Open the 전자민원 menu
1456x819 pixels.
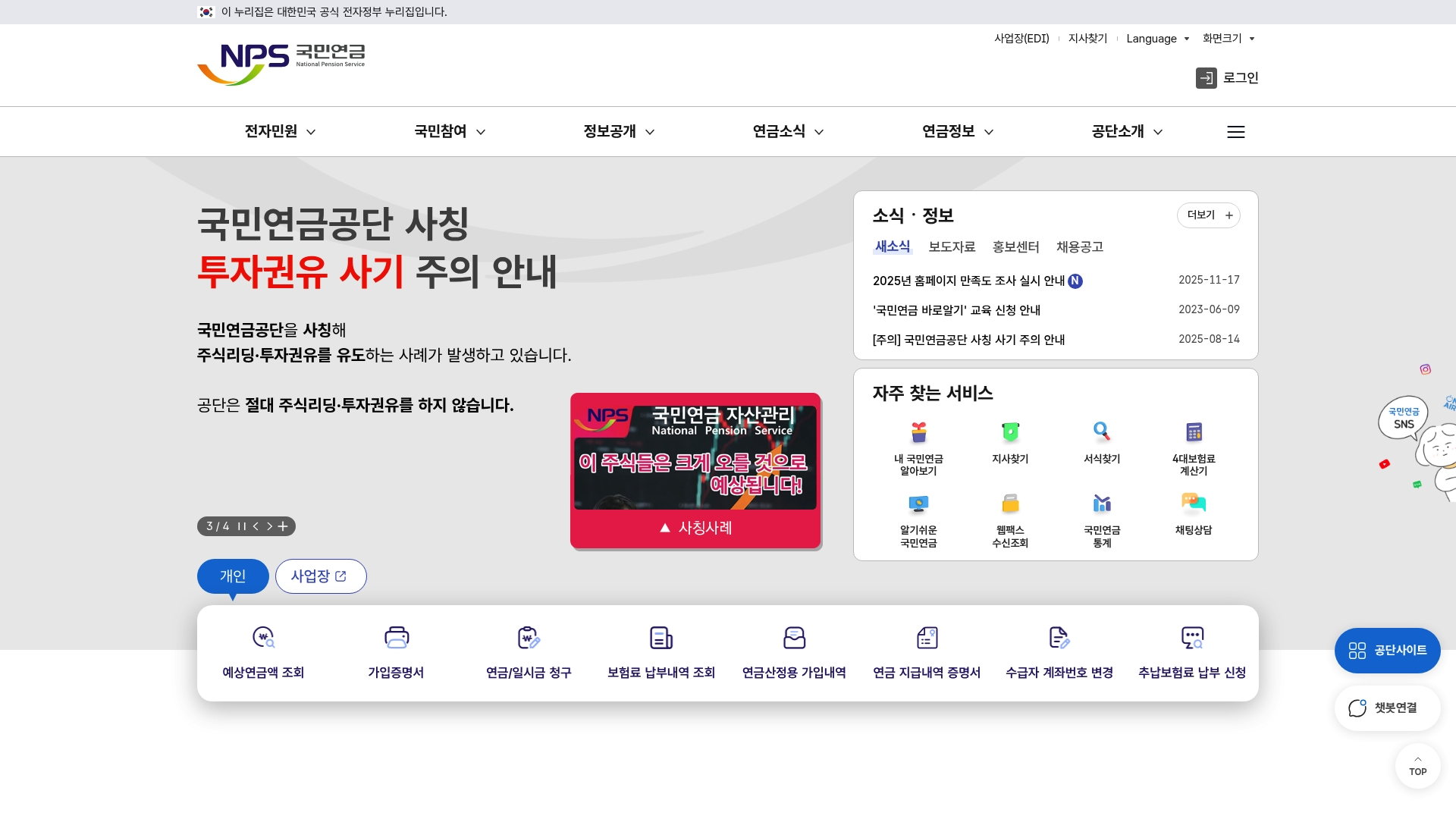[278, 131]
